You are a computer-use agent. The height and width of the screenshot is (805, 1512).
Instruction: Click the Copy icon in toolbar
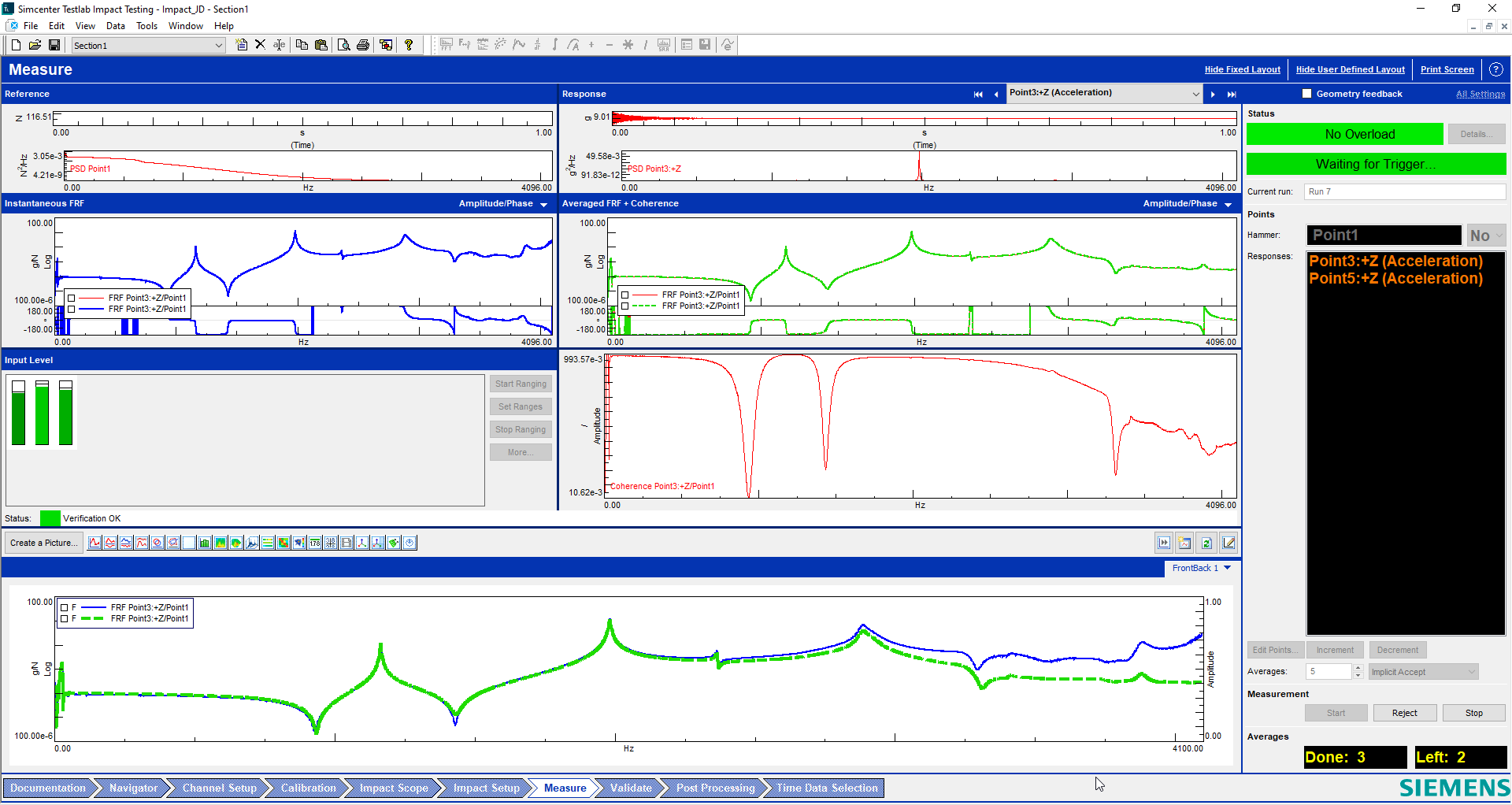coord(302,45)
